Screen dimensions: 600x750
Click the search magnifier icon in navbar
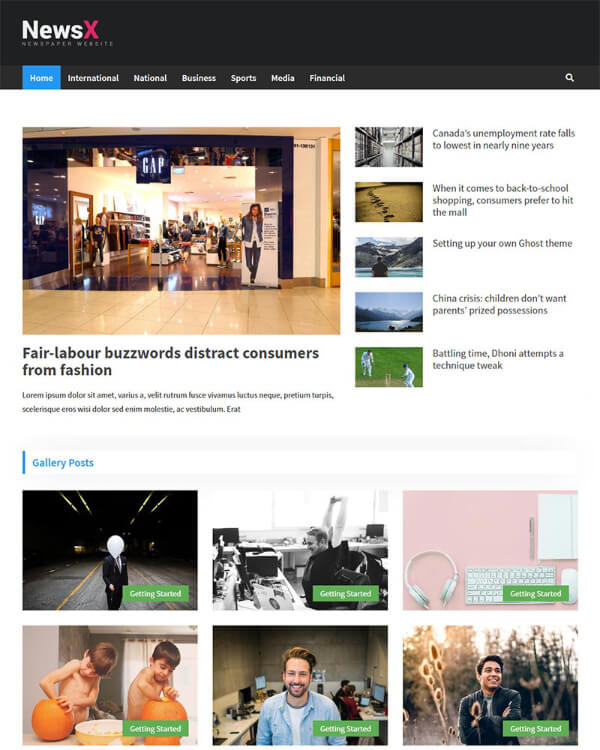570,78
